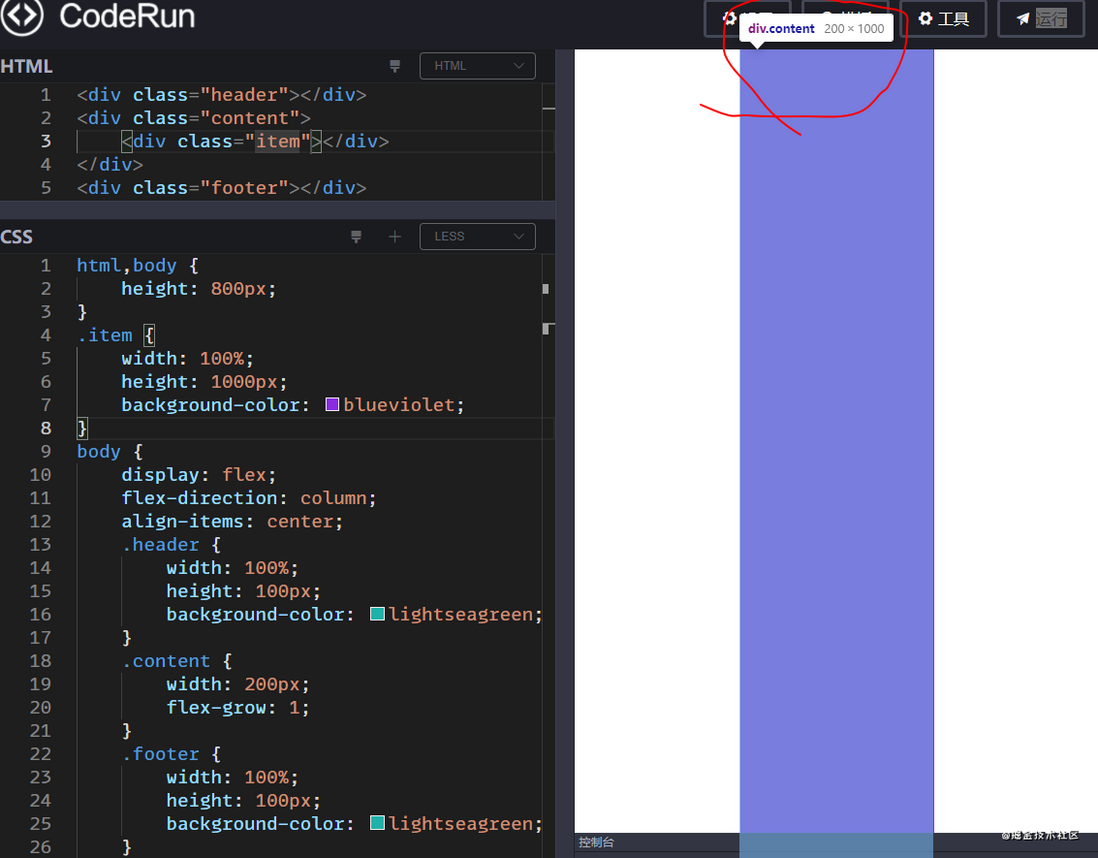Click the class="content" opening tag line
The height and width of the screenshot is (858, 1098).
point(193,118)
